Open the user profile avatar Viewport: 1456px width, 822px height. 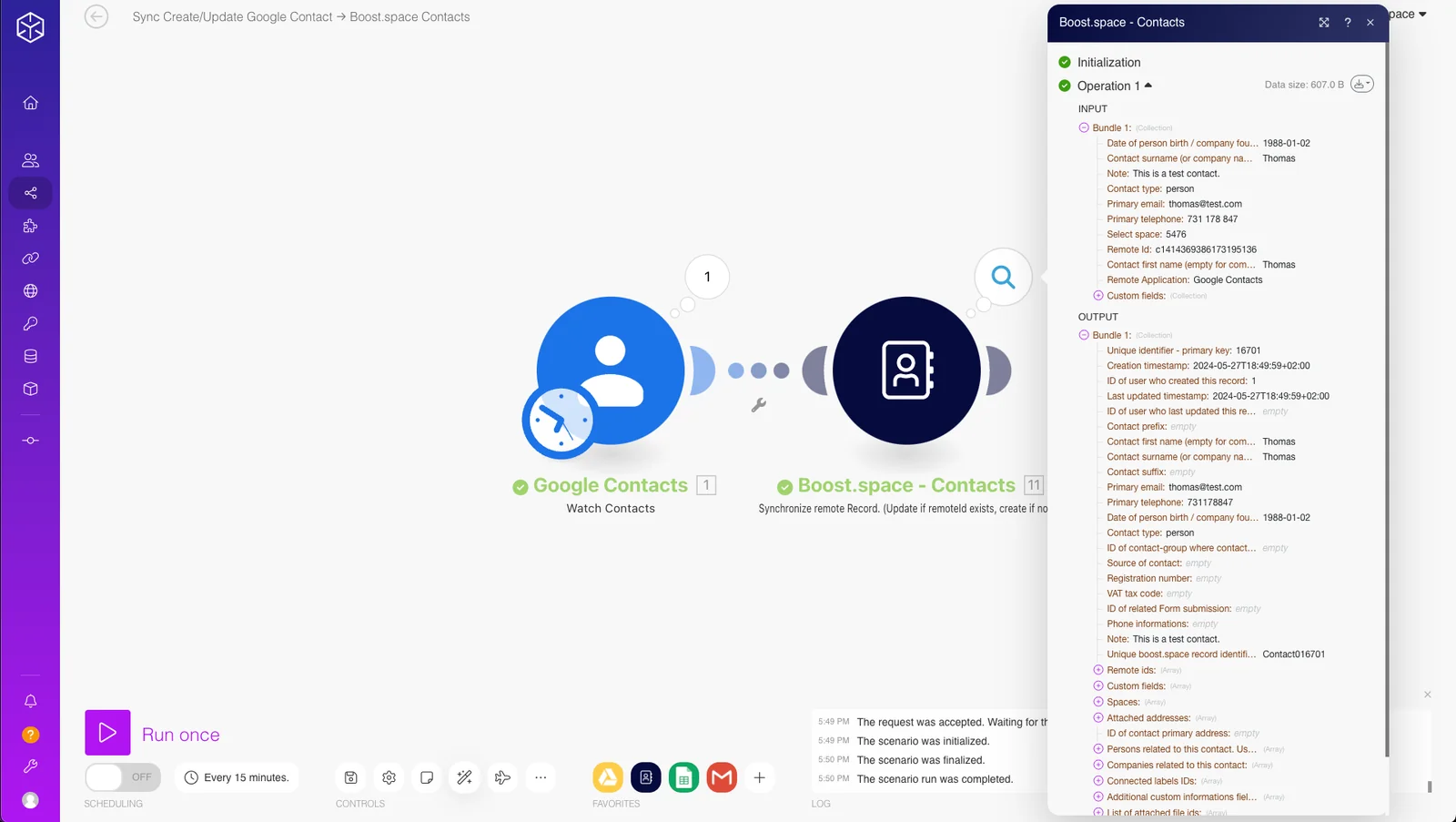pyautogui.click(x=30, y=800)
